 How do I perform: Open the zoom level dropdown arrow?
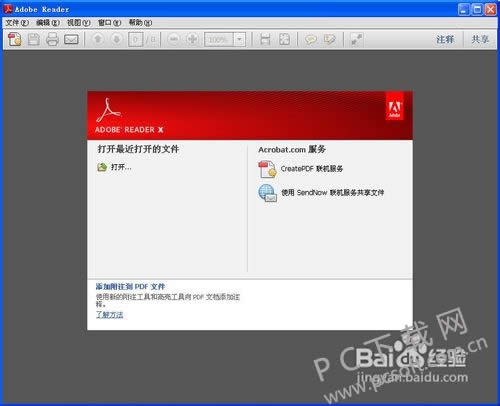point(239,40)
